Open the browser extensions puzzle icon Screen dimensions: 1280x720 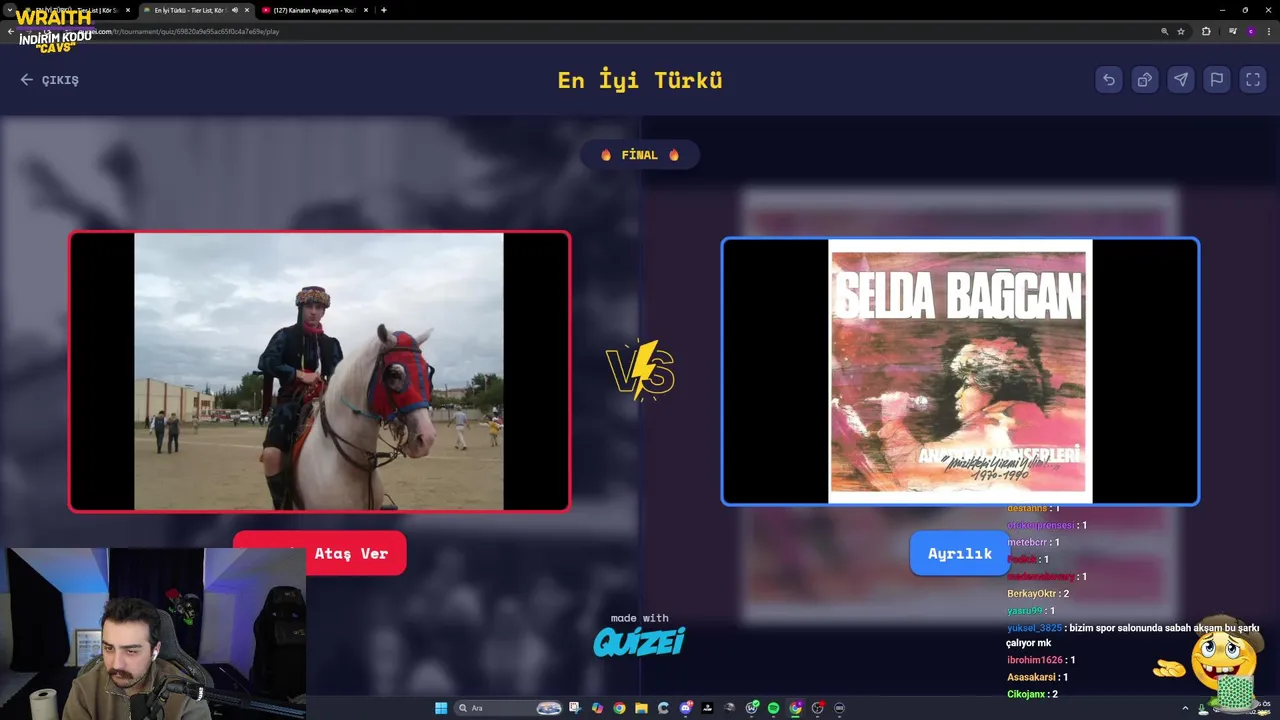(x=1206, y=31)
